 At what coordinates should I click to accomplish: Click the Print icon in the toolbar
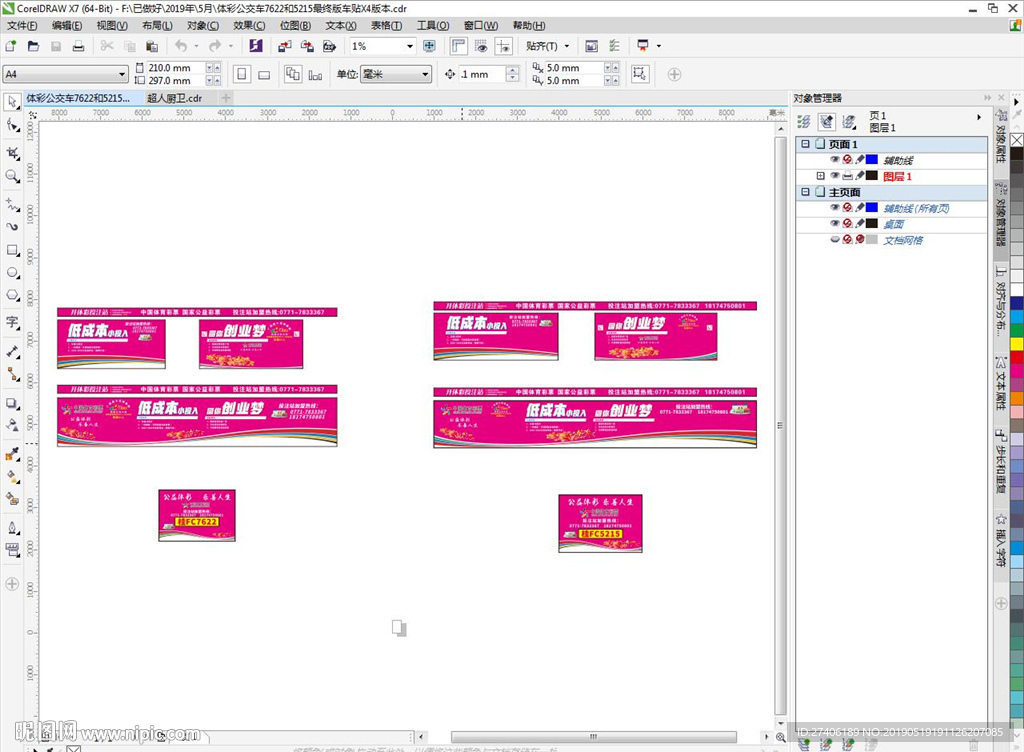click(78, 46)
